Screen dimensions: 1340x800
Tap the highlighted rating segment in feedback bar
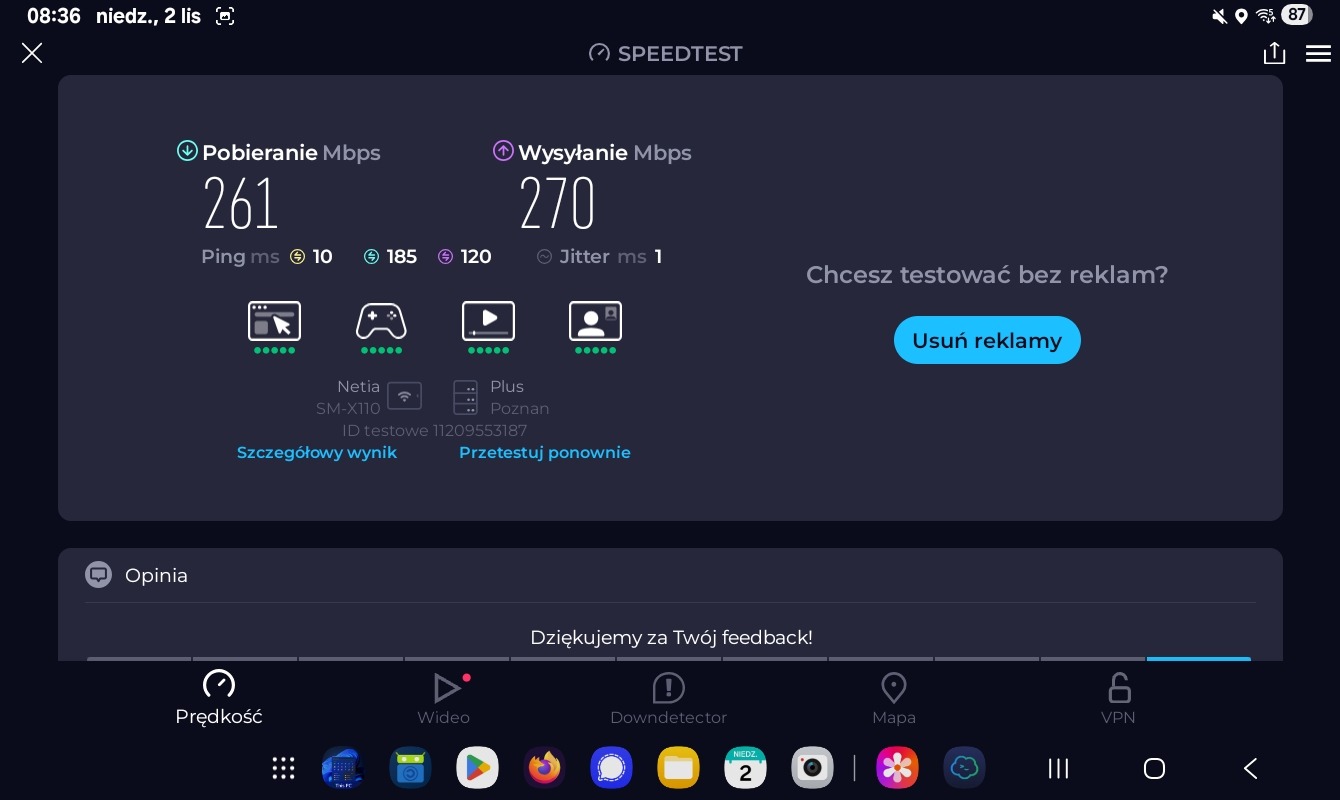[x=1198, y=658]
